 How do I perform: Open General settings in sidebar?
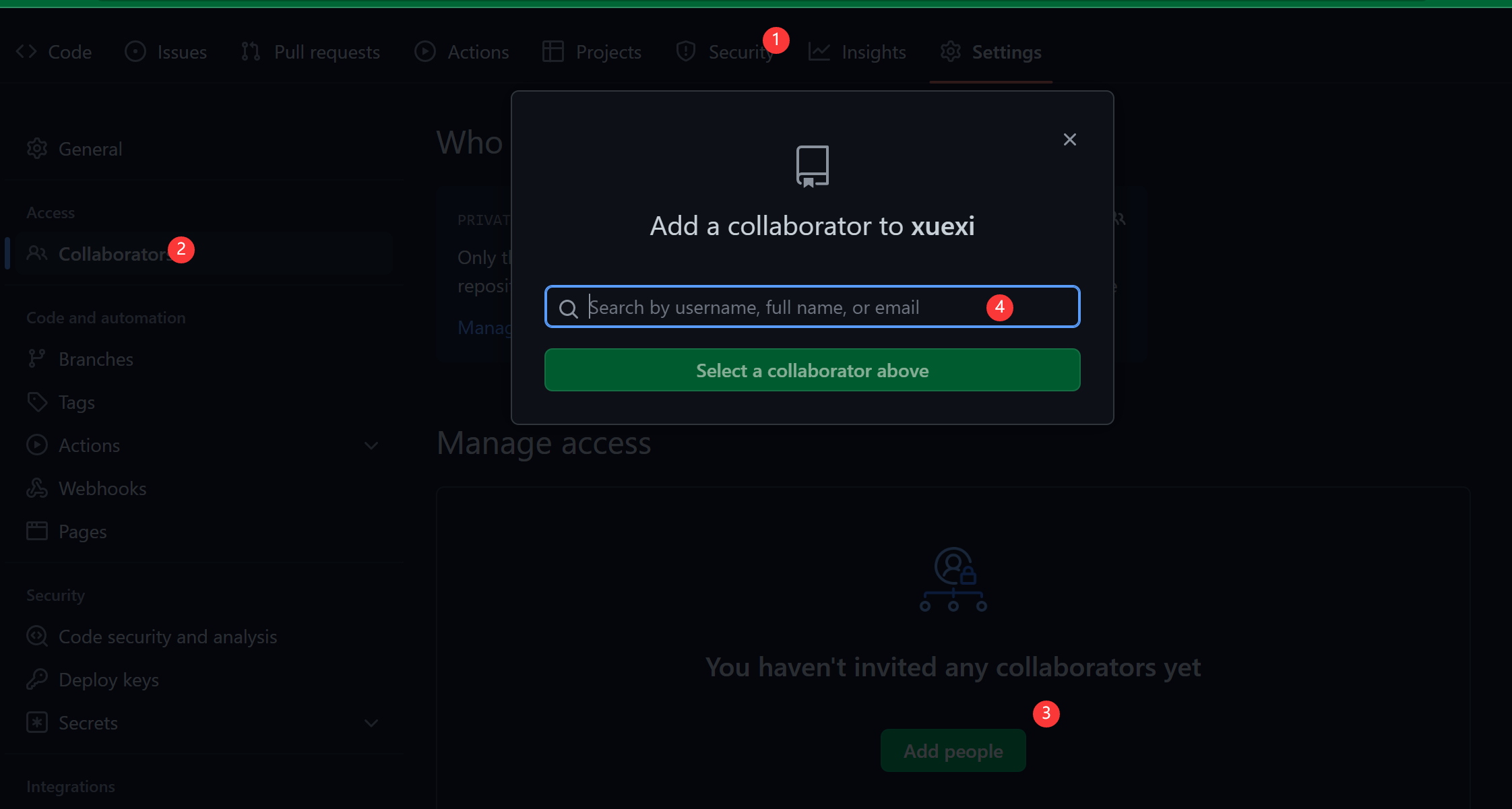pos(90,149)
